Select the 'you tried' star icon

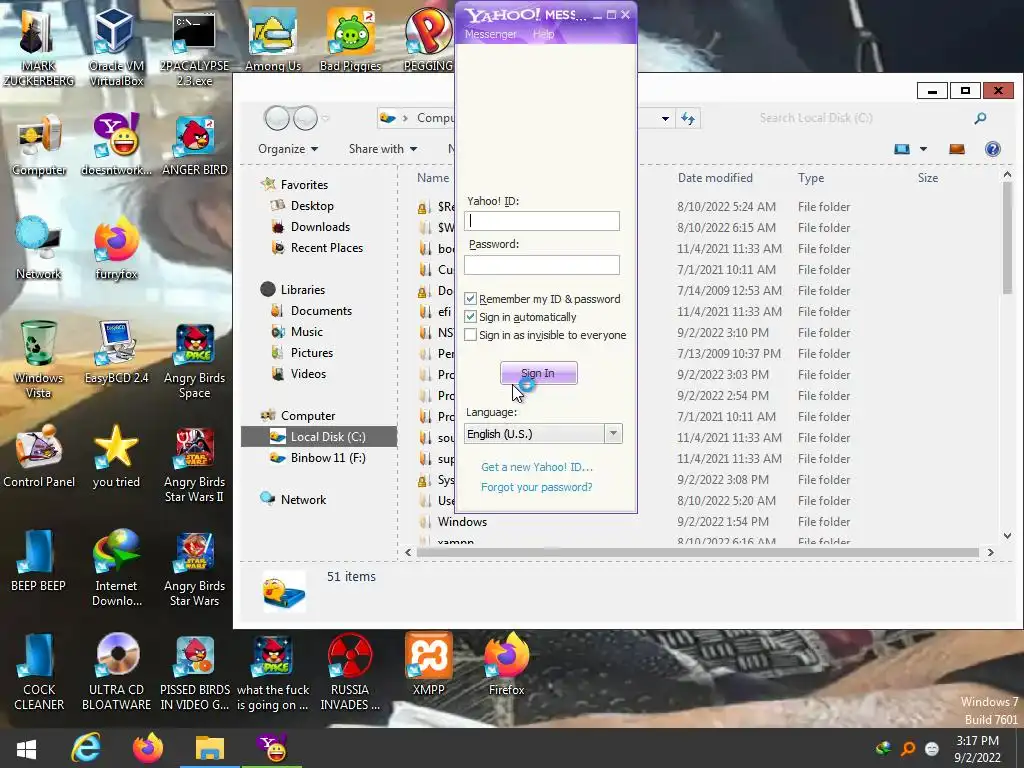116,456
